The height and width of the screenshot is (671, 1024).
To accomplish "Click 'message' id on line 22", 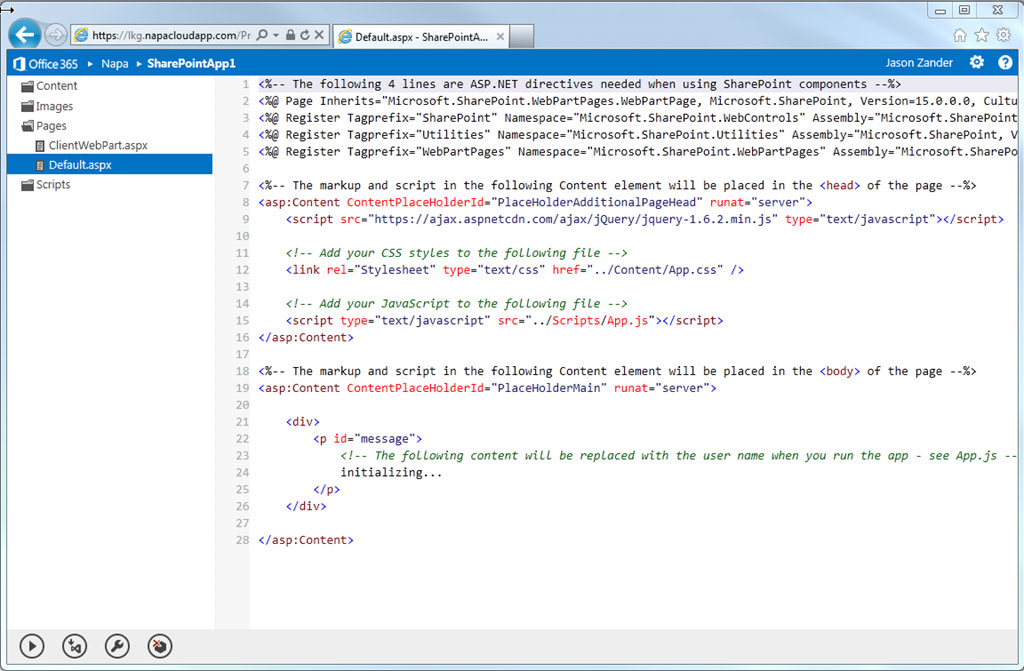I will pos(385,439).
